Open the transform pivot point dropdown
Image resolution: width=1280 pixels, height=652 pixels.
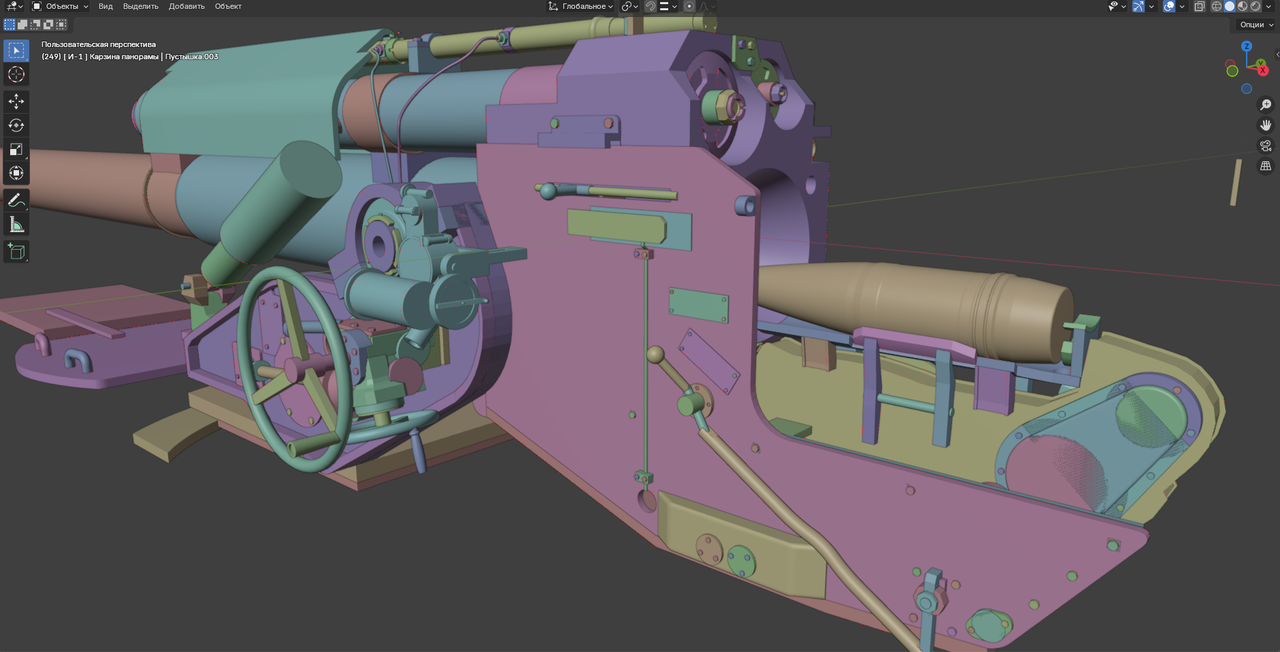tap(629, 6)
